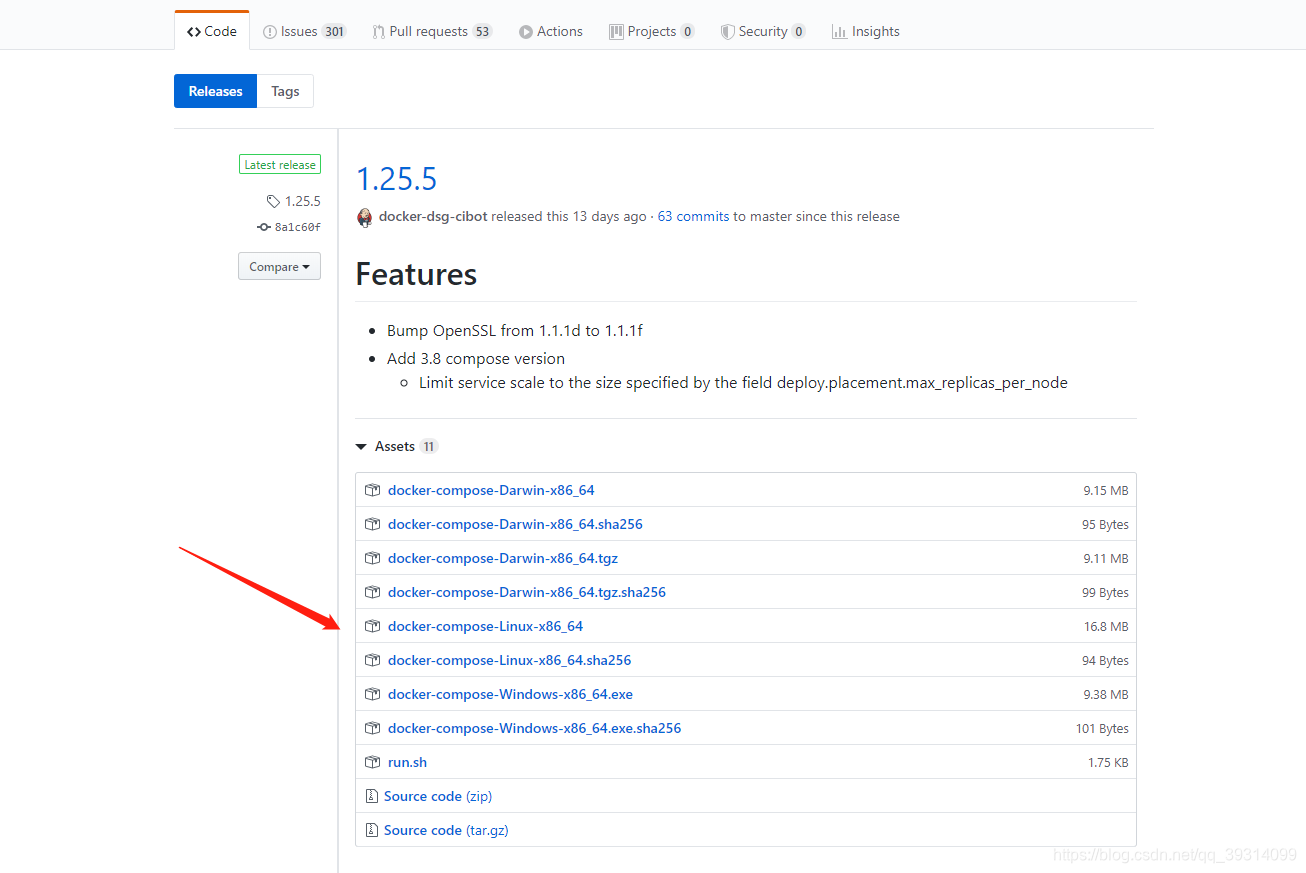Click package icon beside Windows-x86_64.exe.sha256
Viewport: 1306px width, 873px height.
(372, 728)
